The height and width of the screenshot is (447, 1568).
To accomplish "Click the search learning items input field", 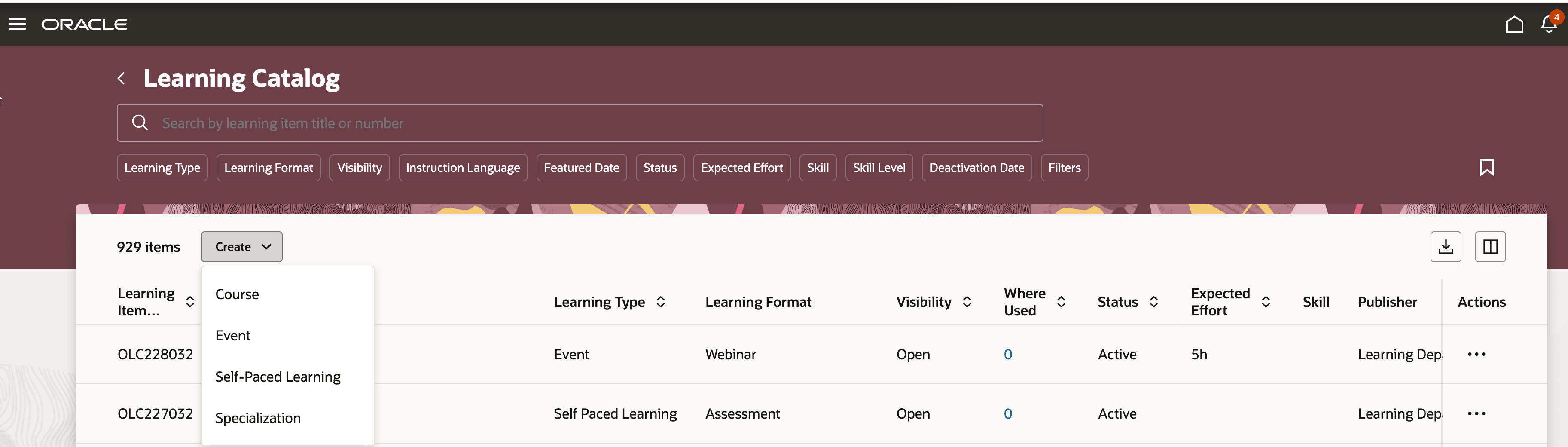I will point(548,122).
